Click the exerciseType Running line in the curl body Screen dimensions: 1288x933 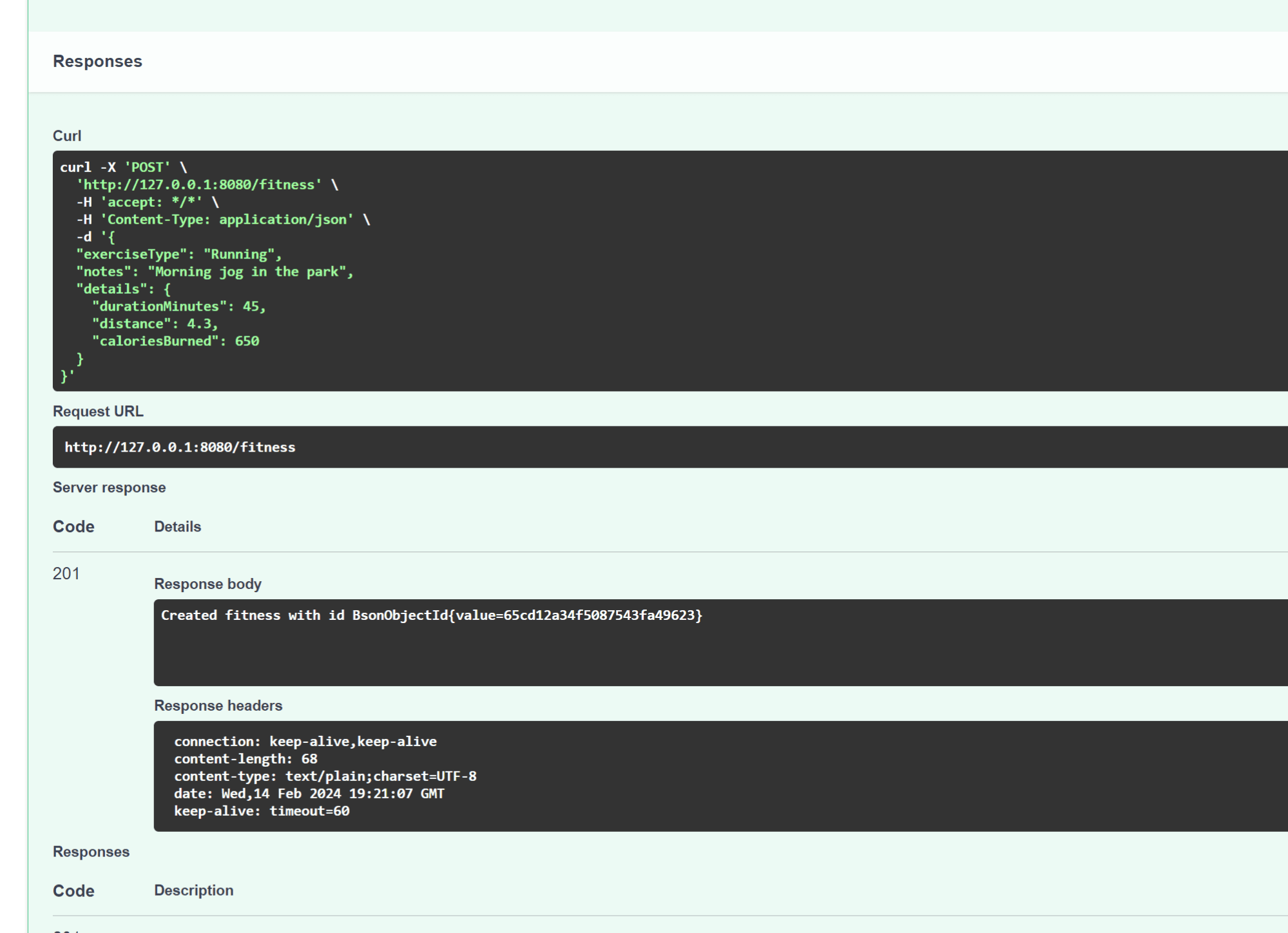pyautogui.click(x=178, y=255)
